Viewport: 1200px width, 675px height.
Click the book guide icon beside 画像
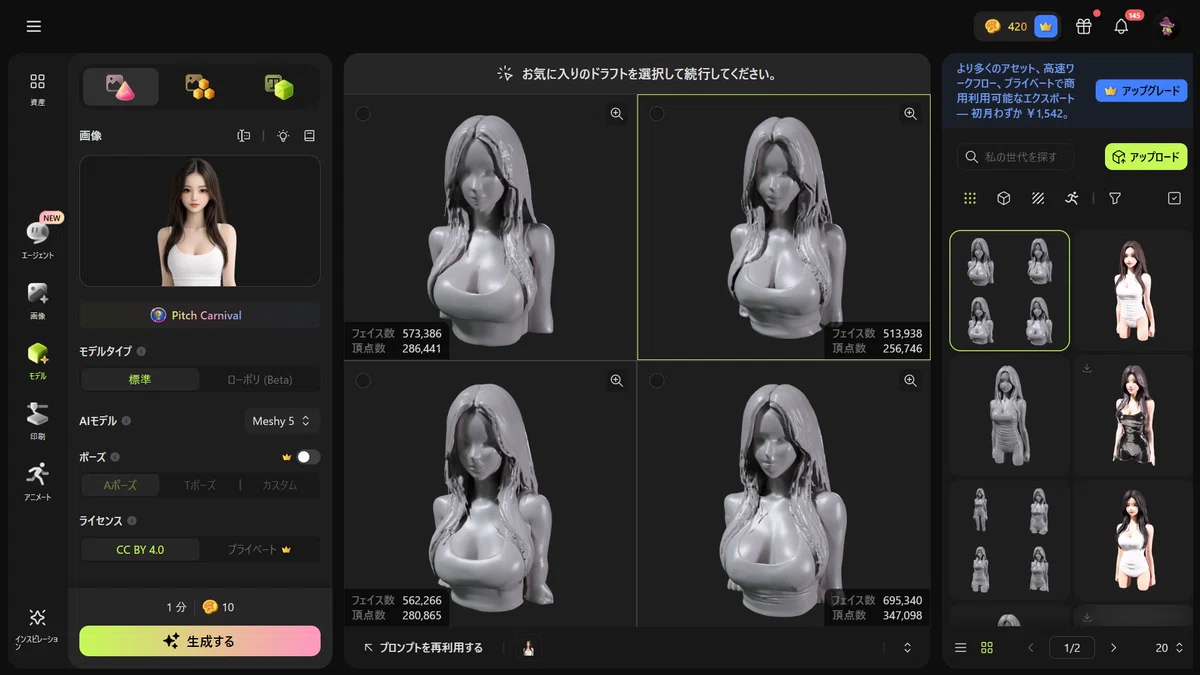tap(309, 136)
